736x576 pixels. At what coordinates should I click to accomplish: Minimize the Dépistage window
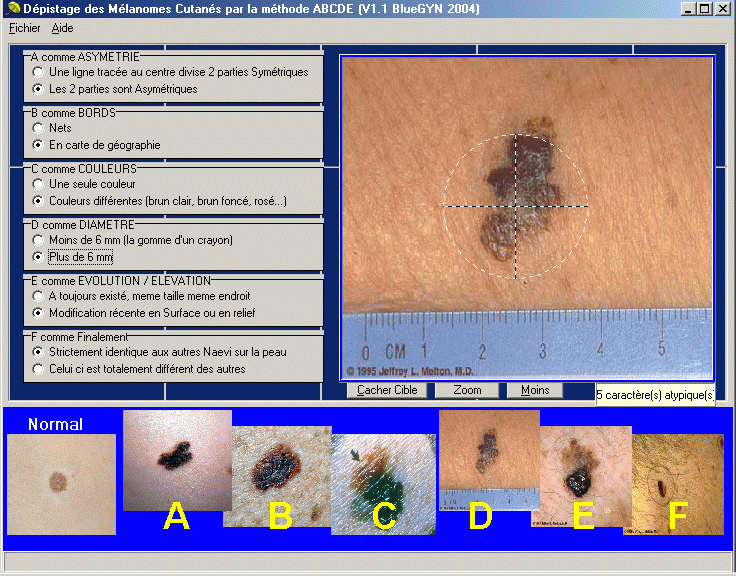click(x=688, y=8)
